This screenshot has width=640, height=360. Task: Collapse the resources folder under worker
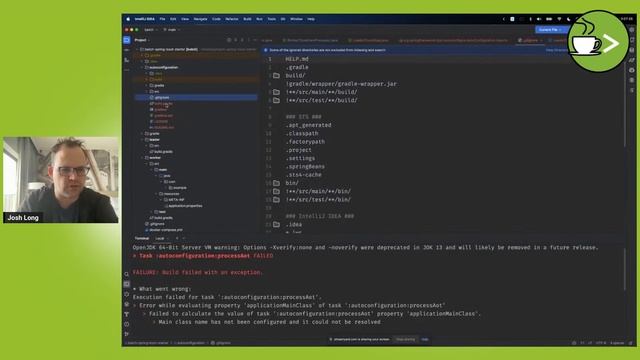(x=156, y=194)
